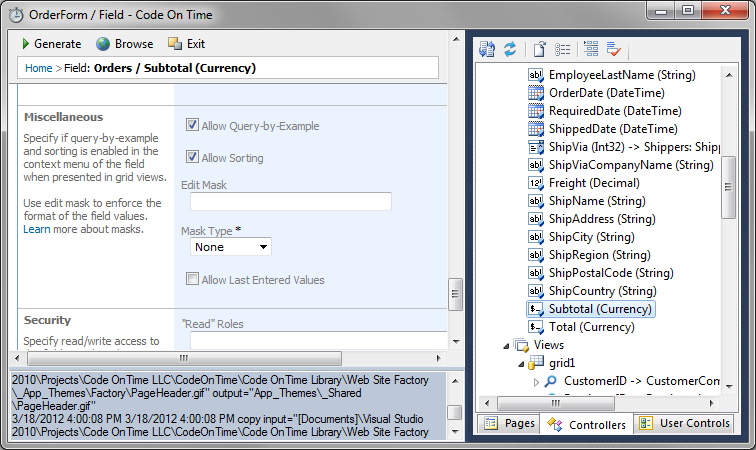Click the sync/locate toolbar icon in explorer
The height and width of the screenshot is (450, 756).
[x=487, y=49]
